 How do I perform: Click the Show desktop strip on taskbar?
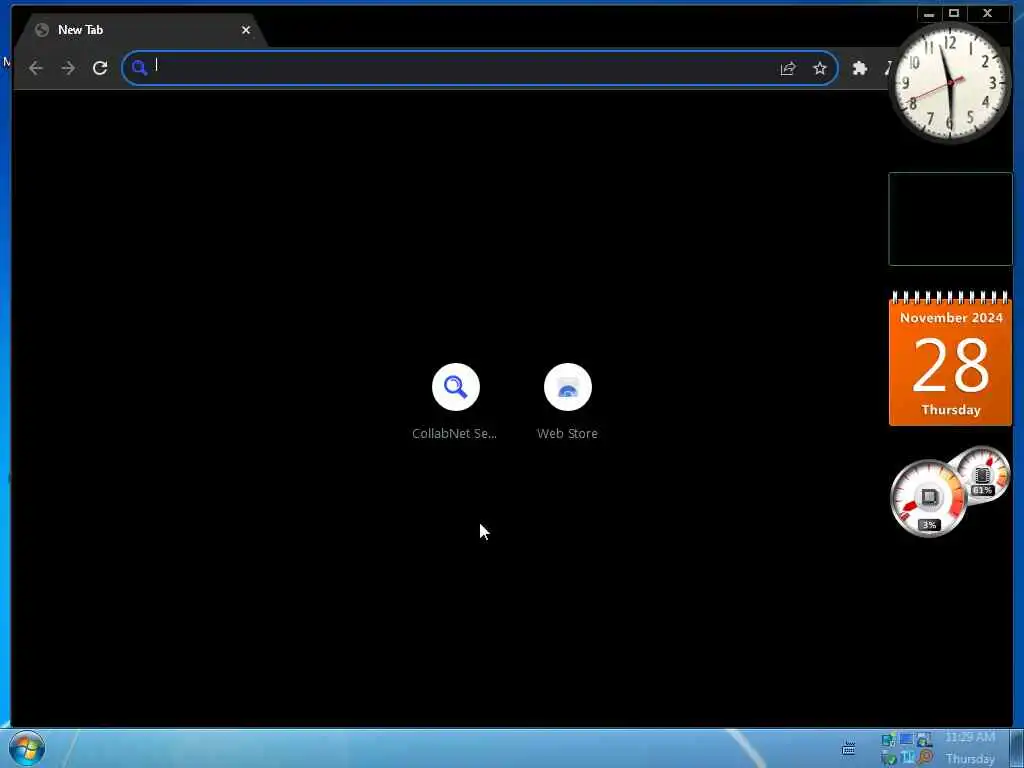coord(1017,748)
